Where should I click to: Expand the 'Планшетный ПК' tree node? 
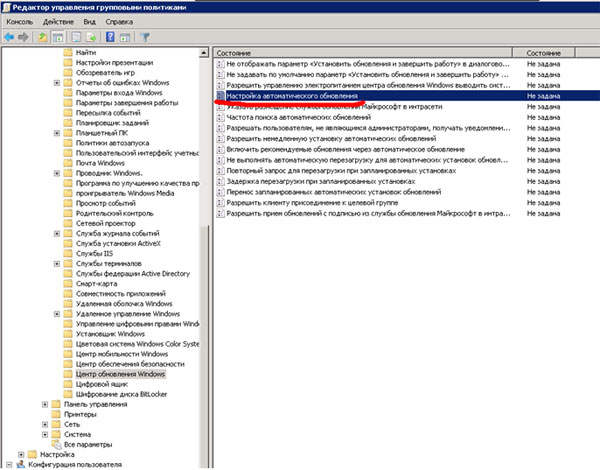click(57, 133)
